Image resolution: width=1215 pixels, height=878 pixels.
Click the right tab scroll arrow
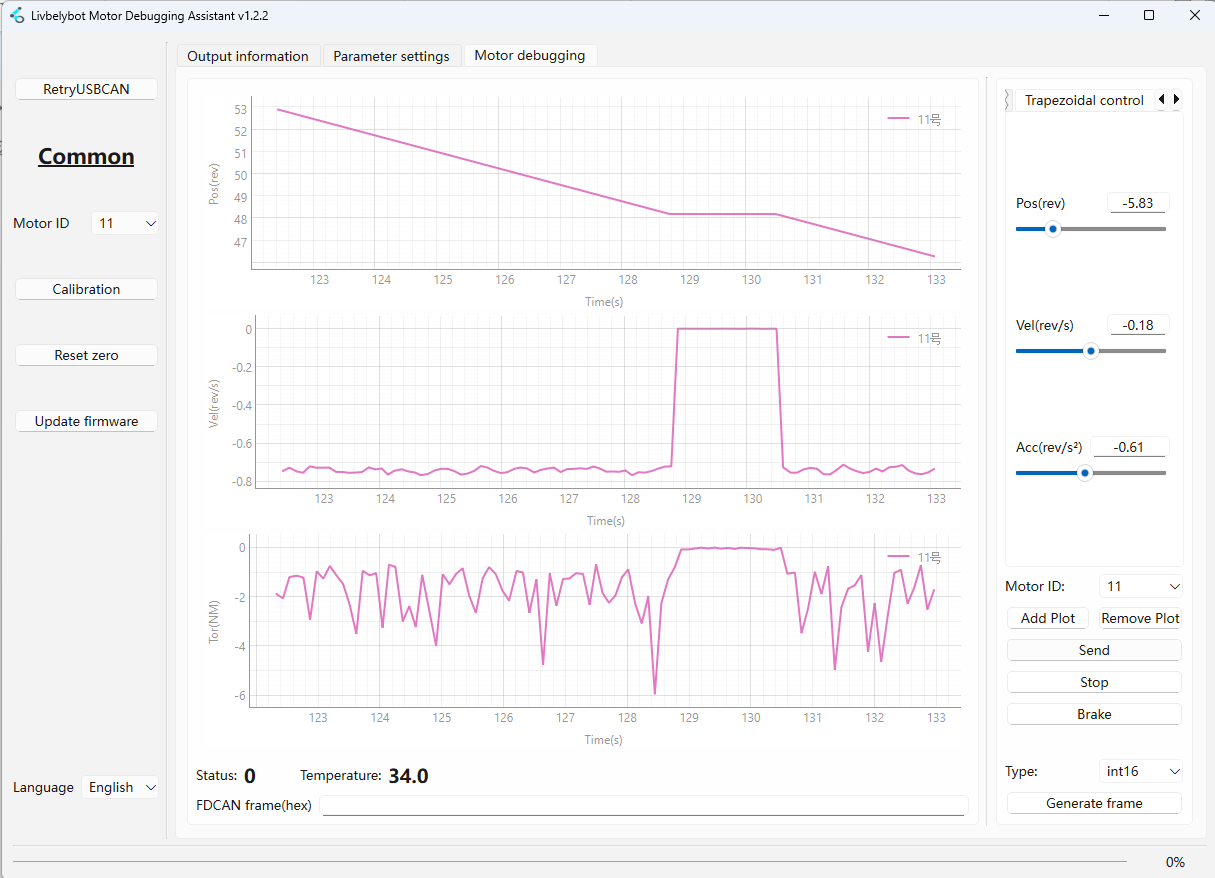coord(1176,99)
